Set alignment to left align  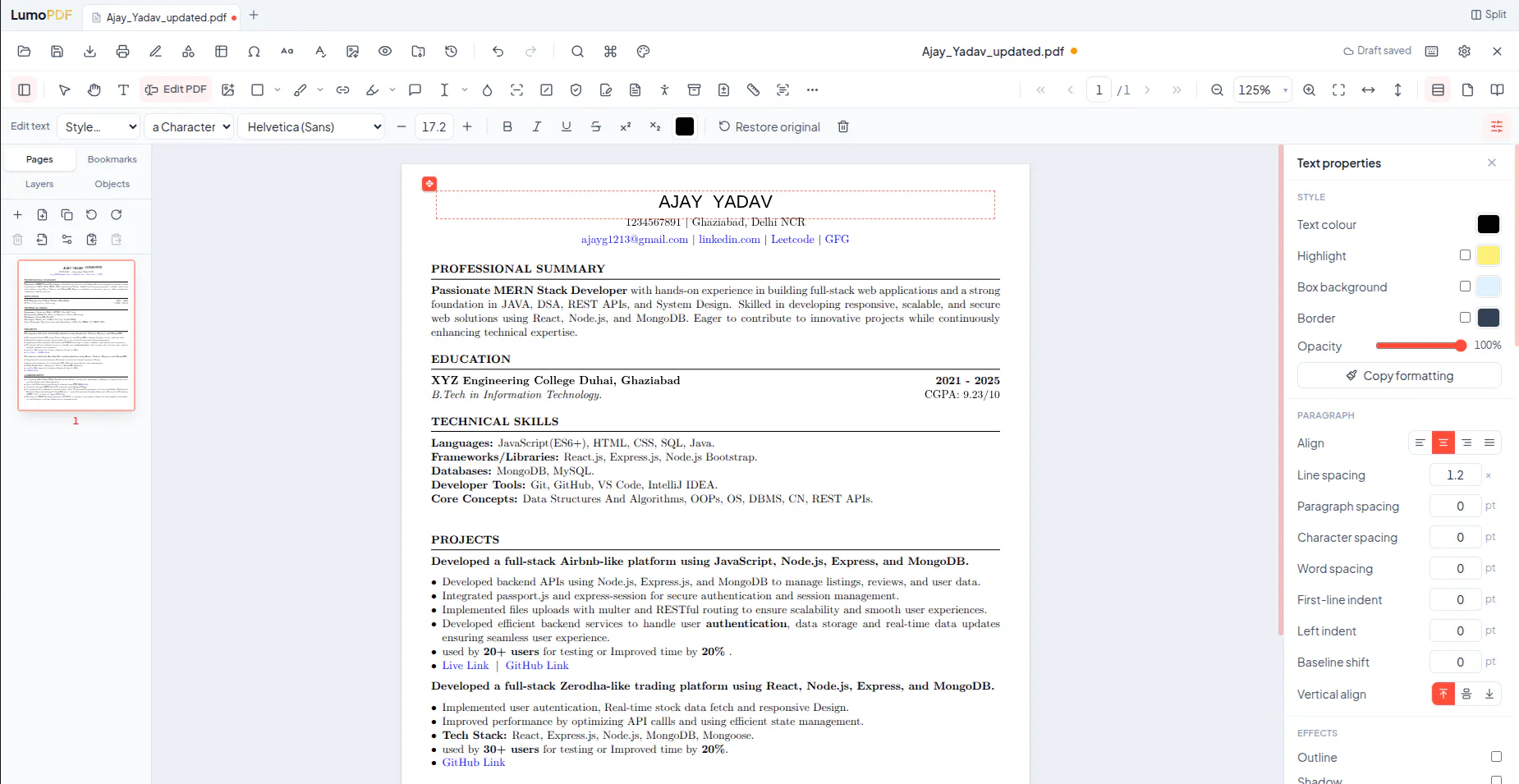(1420, 443)
